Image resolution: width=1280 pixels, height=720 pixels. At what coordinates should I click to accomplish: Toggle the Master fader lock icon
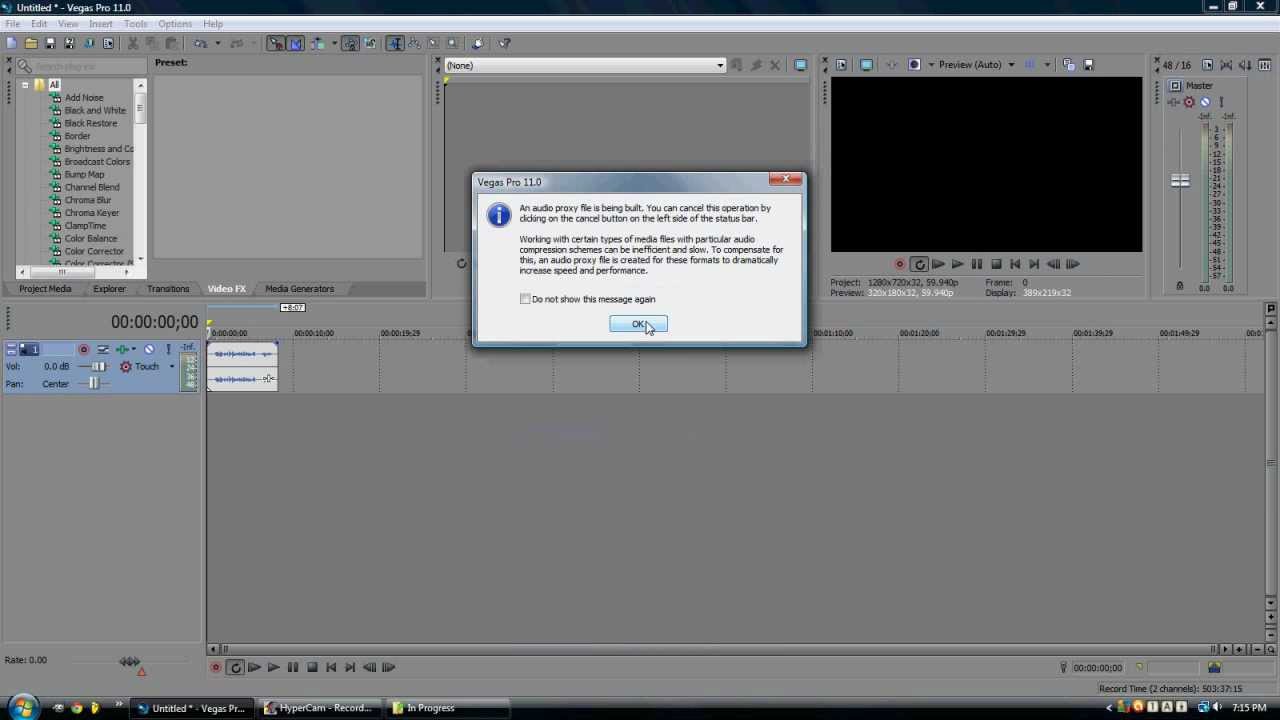click(x=1179, y=287)
